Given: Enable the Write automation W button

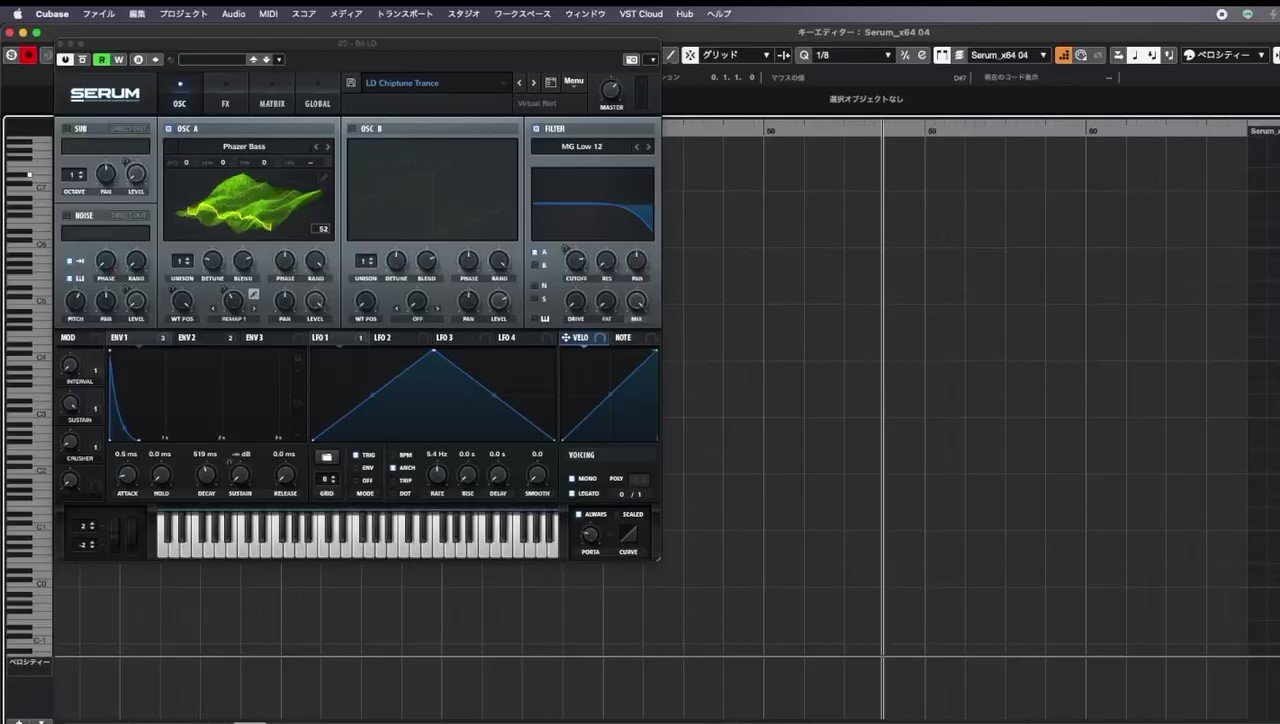Looking at the screenshot, I should 119,60.
